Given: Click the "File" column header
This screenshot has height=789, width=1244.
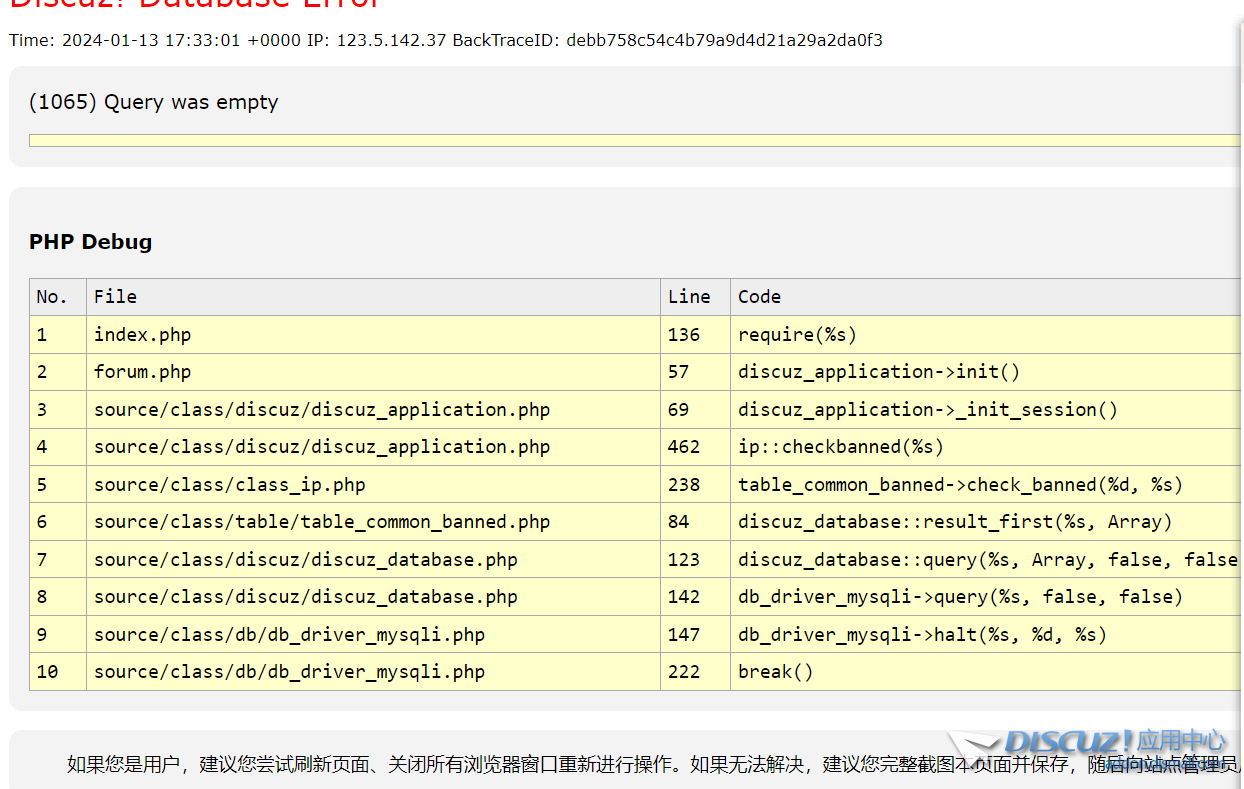Looking at the screenshot, I should (x=115, y=297).
